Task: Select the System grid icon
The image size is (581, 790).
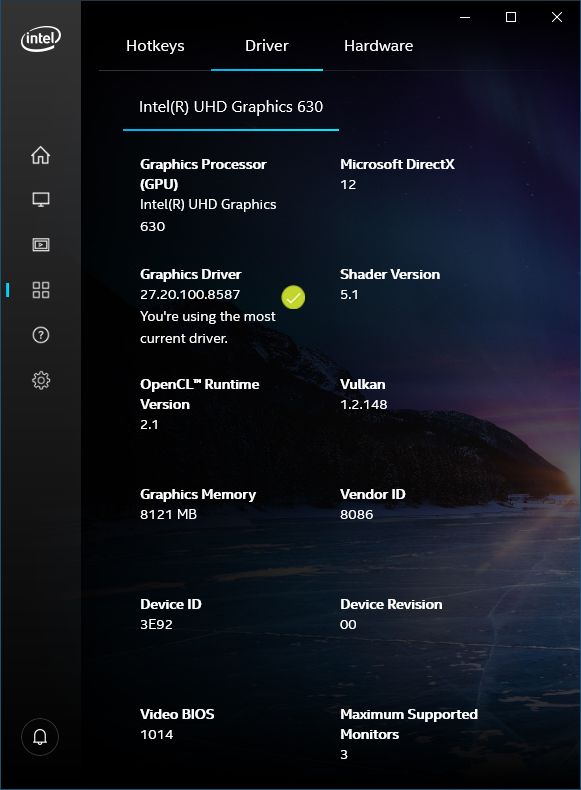Action: tap(41, 290)
